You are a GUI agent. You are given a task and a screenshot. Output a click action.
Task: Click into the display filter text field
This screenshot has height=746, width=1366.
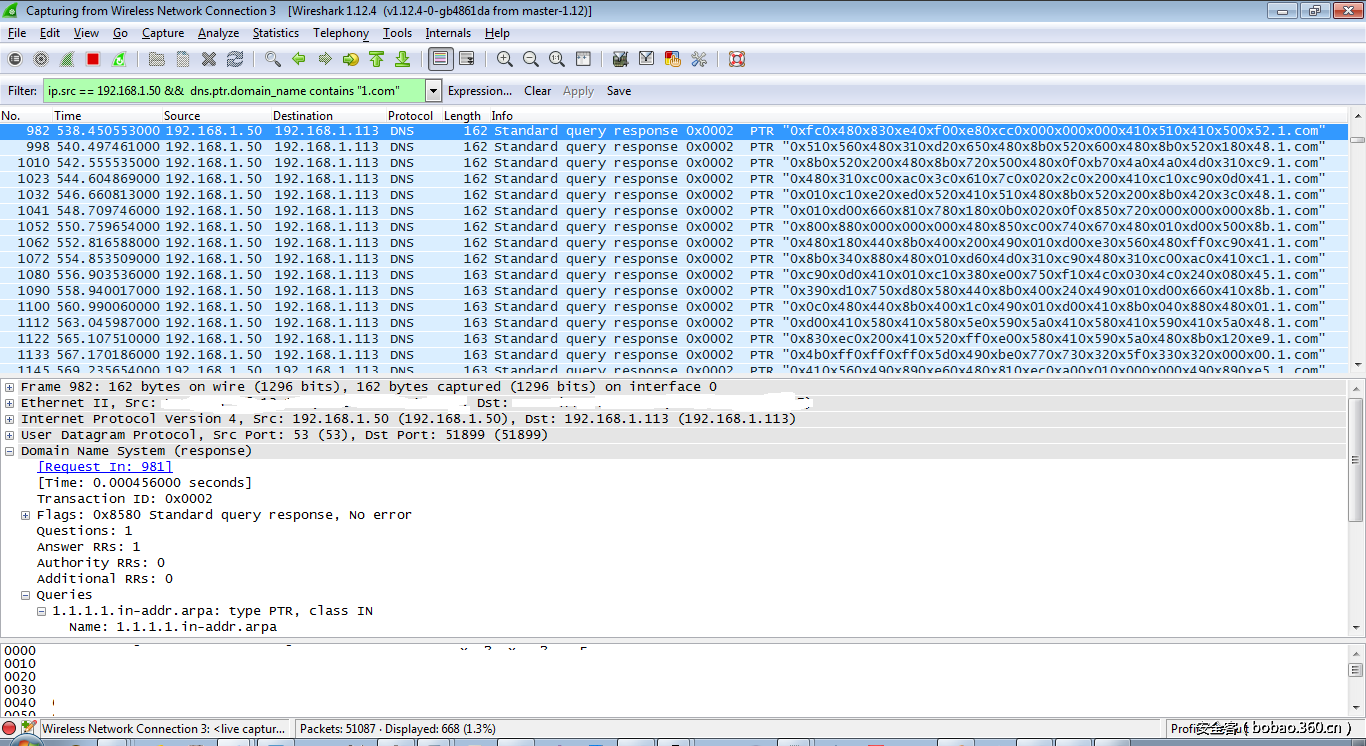(234, 91)
